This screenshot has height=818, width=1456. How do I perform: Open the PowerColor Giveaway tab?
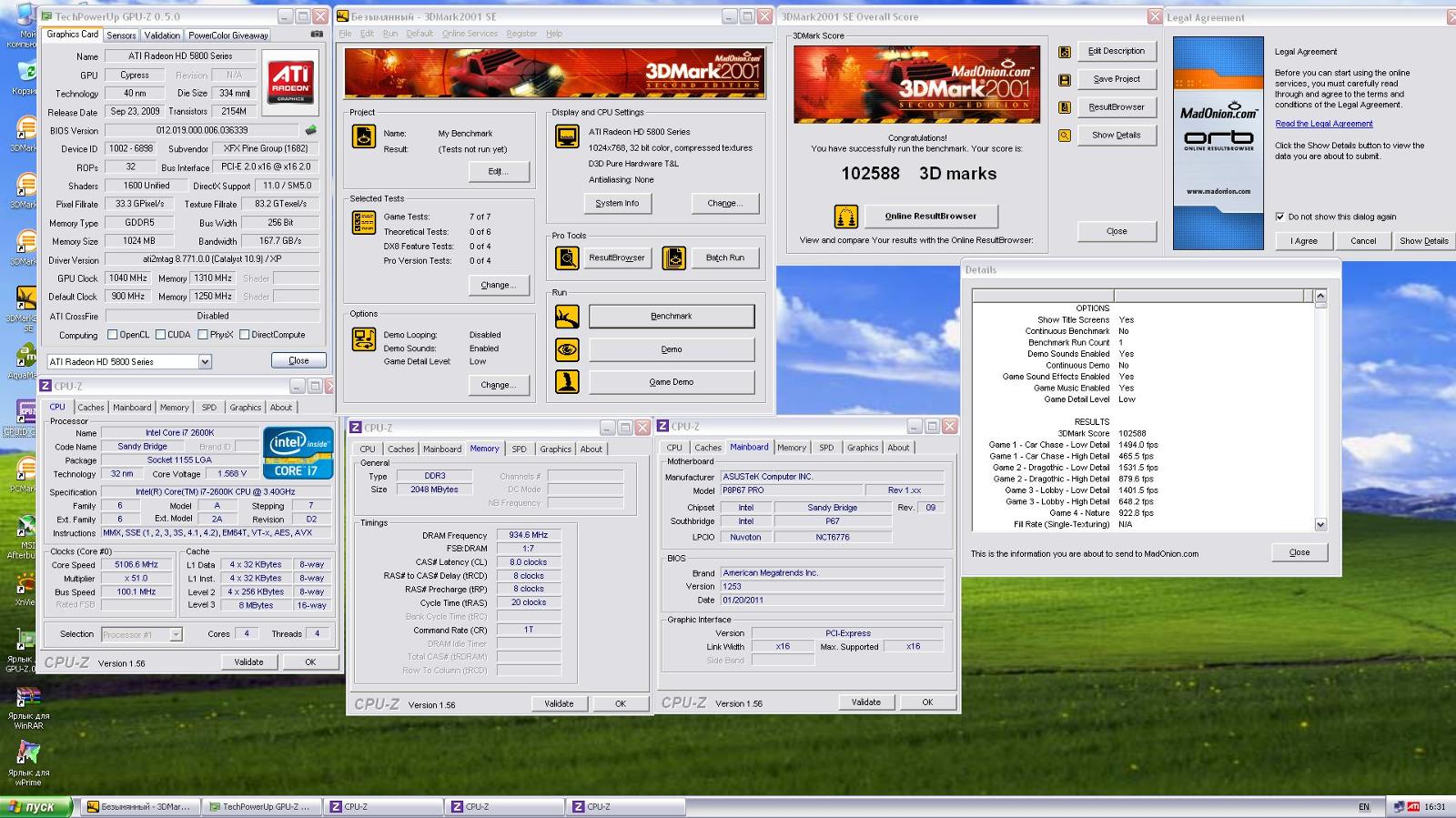(x=227, y=35)
